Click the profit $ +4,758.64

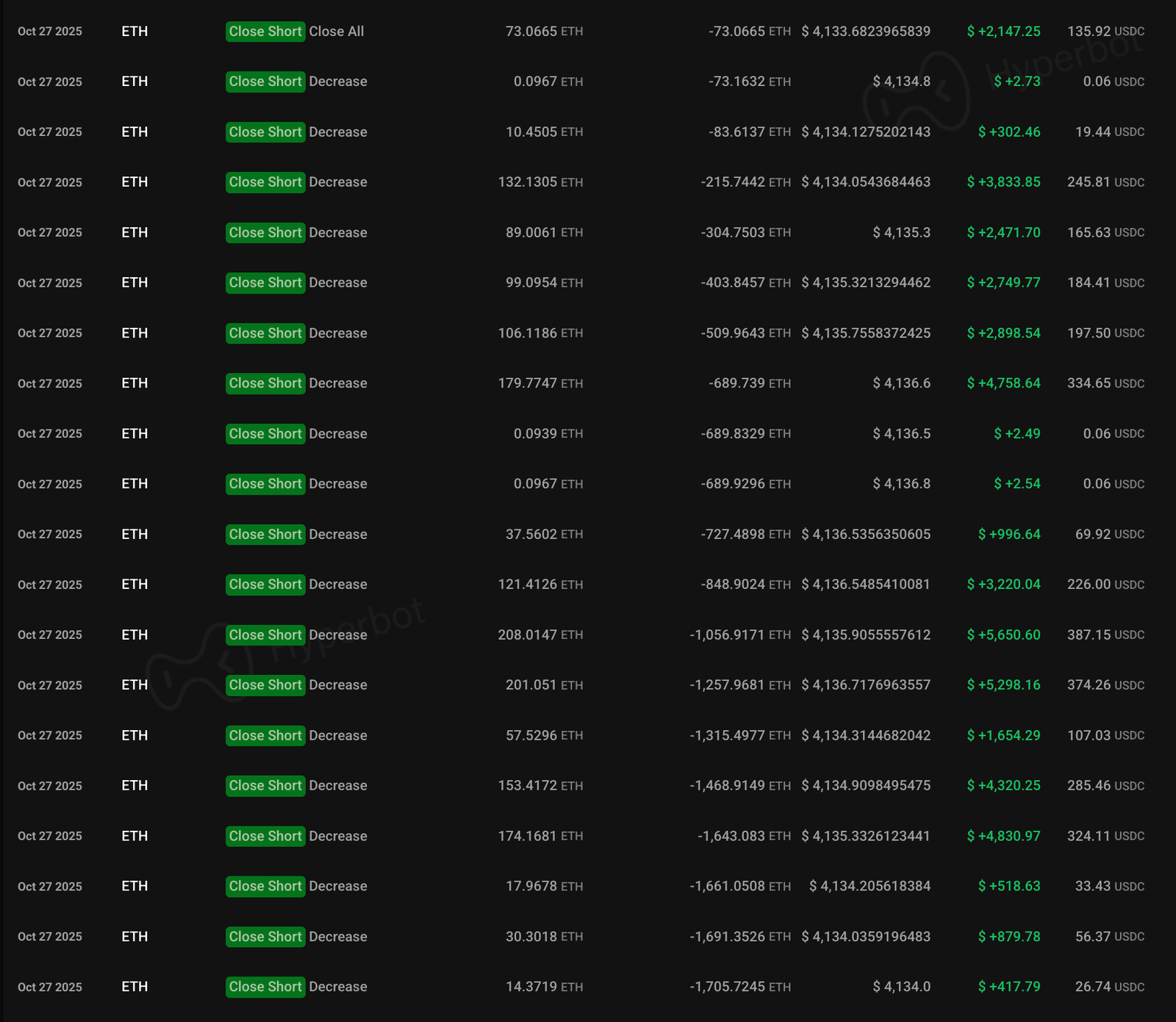1004,384
